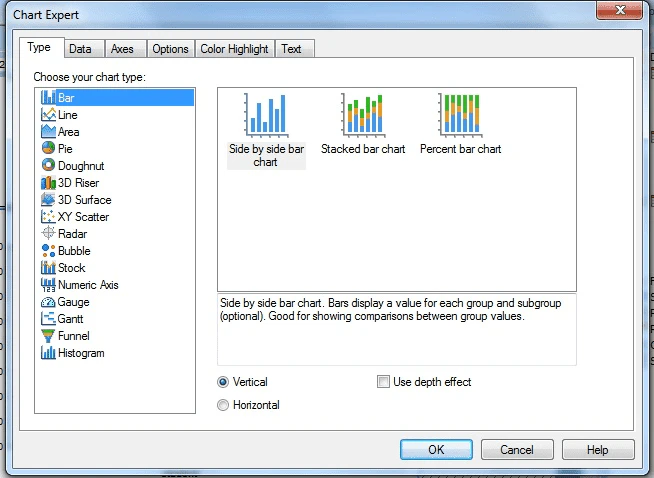Pick the Histogram chart icon
Viewport: 654px width, 478px height.
pos(48,353)
